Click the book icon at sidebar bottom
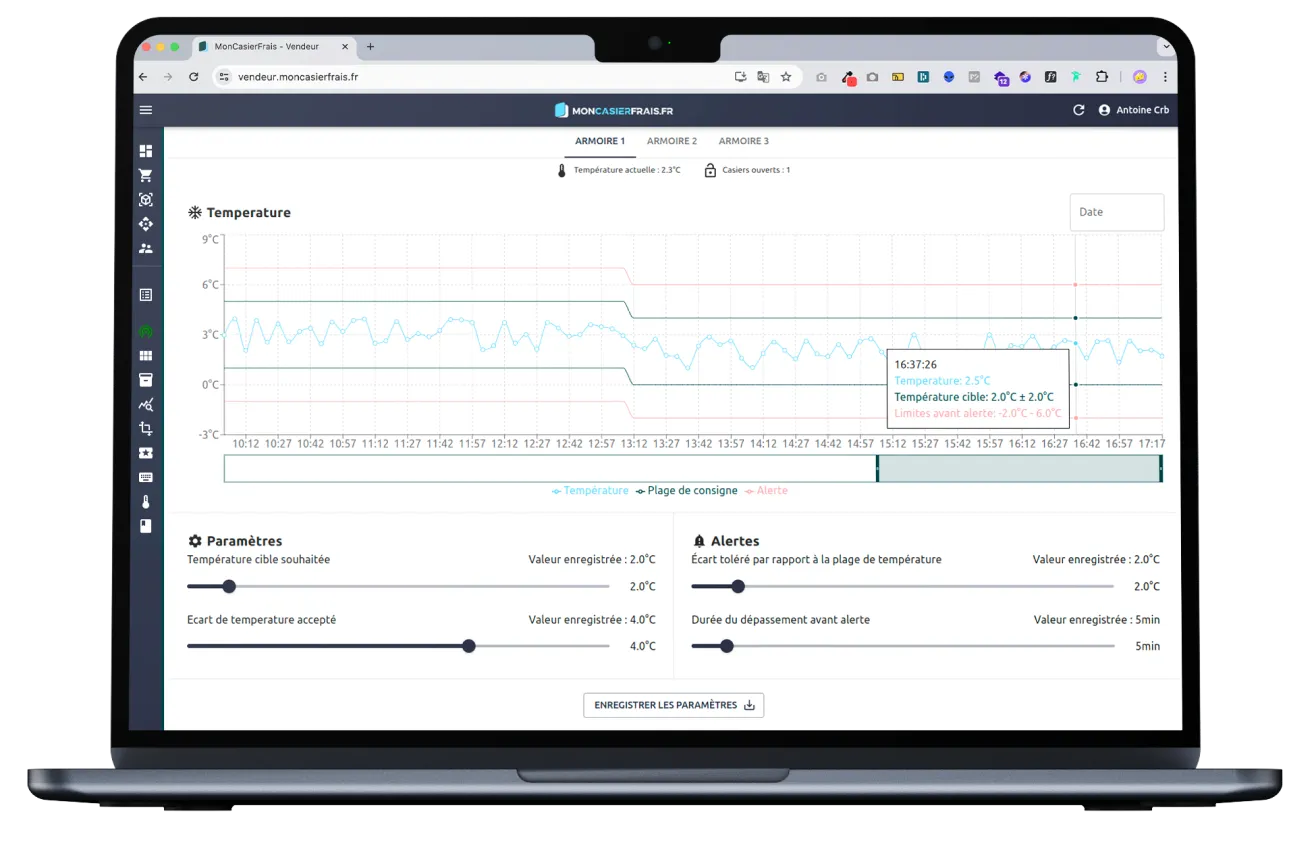This screenshot has width=1314, height=843. 146,526
